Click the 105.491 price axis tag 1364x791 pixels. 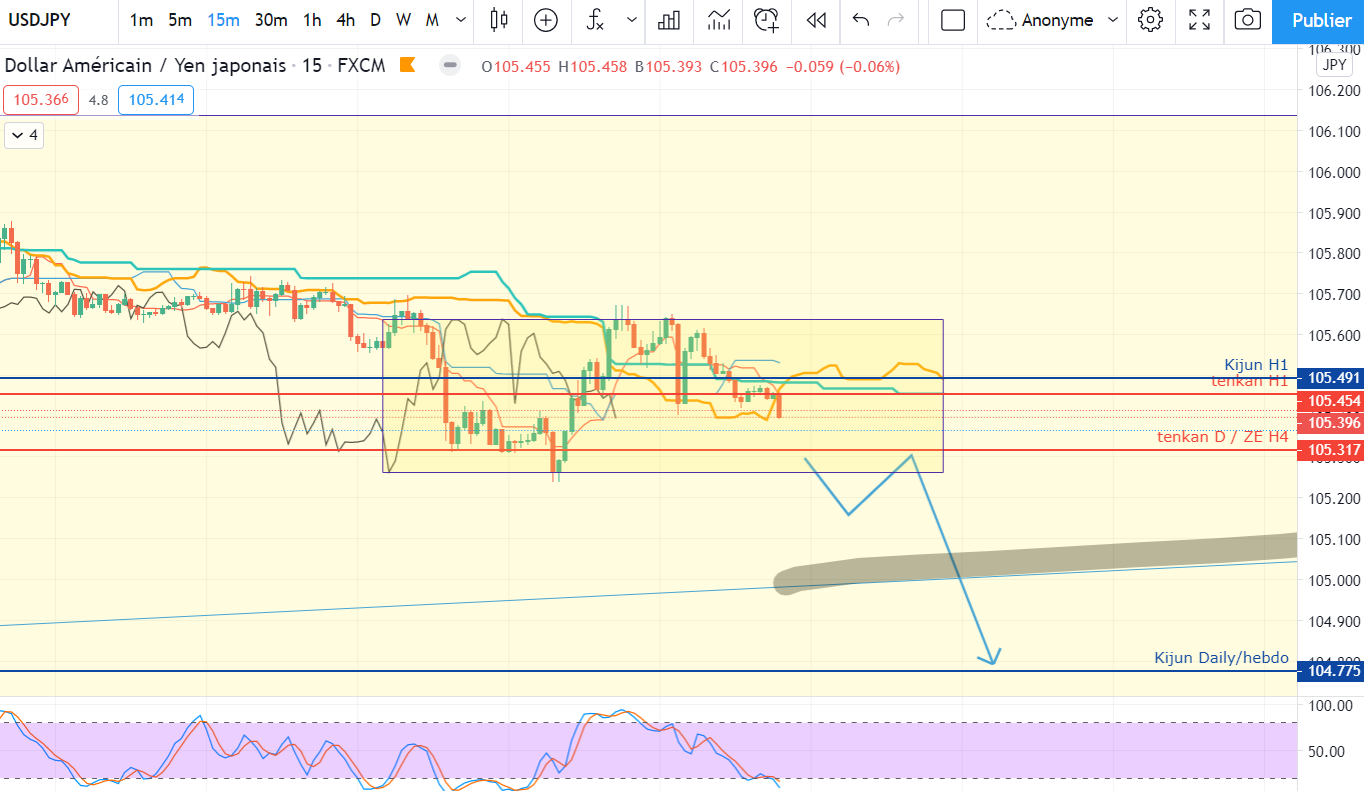[1331, 378]
